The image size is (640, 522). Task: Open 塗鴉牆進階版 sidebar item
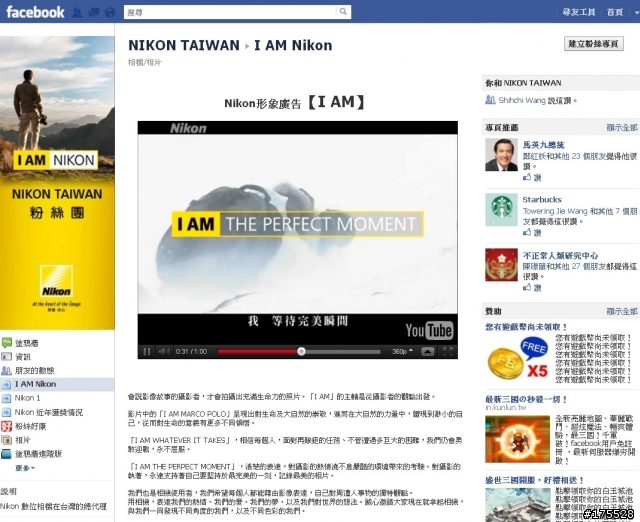point(38,453)
